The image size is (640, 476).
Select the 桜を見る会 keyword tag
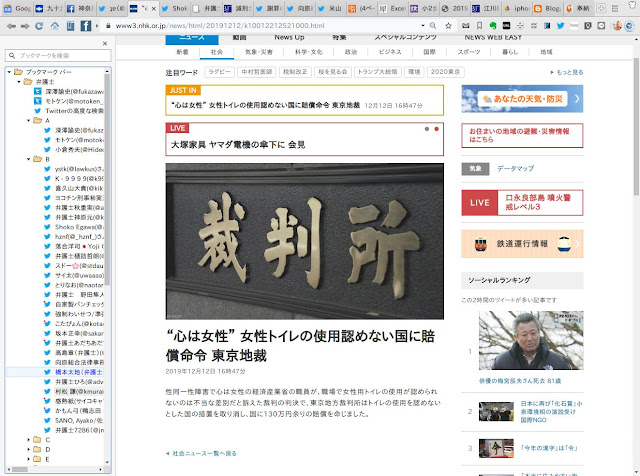click(333, 72)
